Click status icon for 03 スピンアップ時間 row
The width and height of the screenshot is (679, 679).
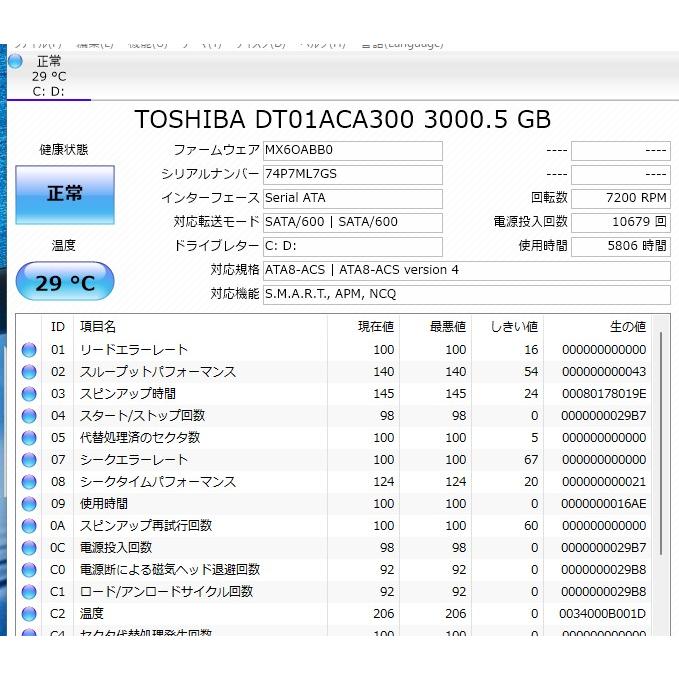(29, 394)
